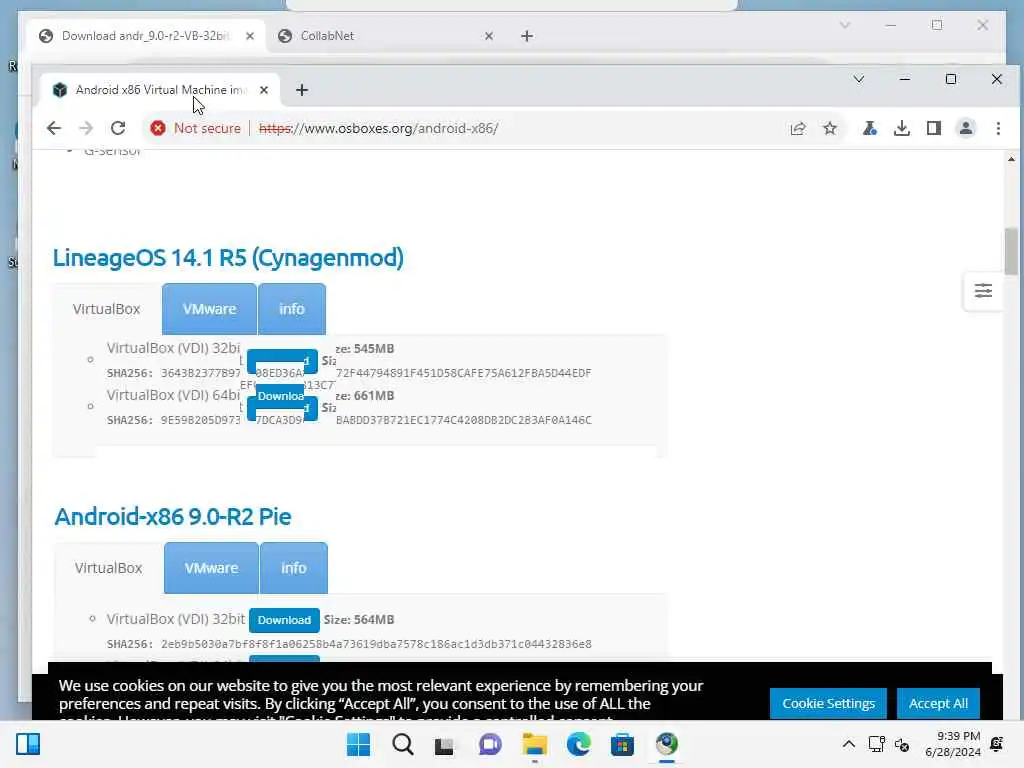This screenshot has height=768, width=1024.
Task: Open the notification center icon
Action: point(997,744)
